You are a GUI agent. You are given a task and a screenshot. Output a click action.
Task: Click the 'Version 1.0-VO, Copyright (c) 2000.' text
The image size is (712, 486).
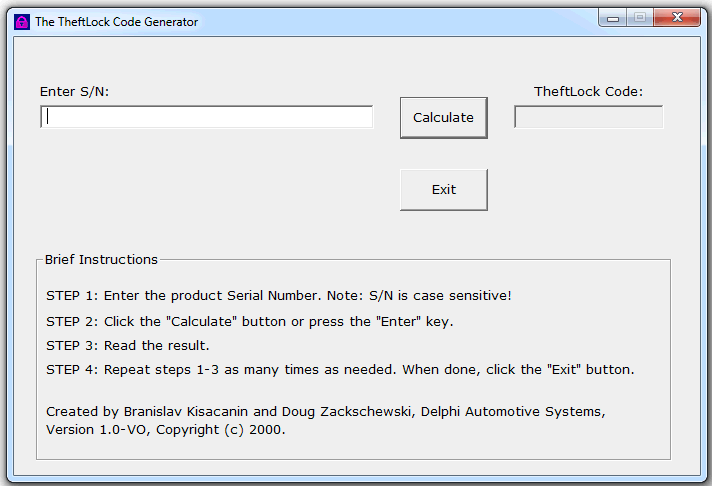(x=166, y=430)
